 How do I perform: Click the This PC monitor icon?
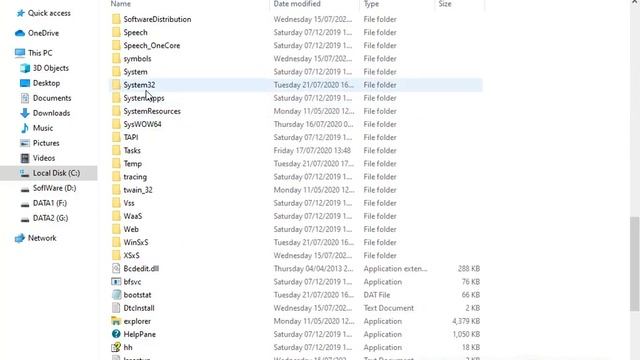(x=20, y=53)
